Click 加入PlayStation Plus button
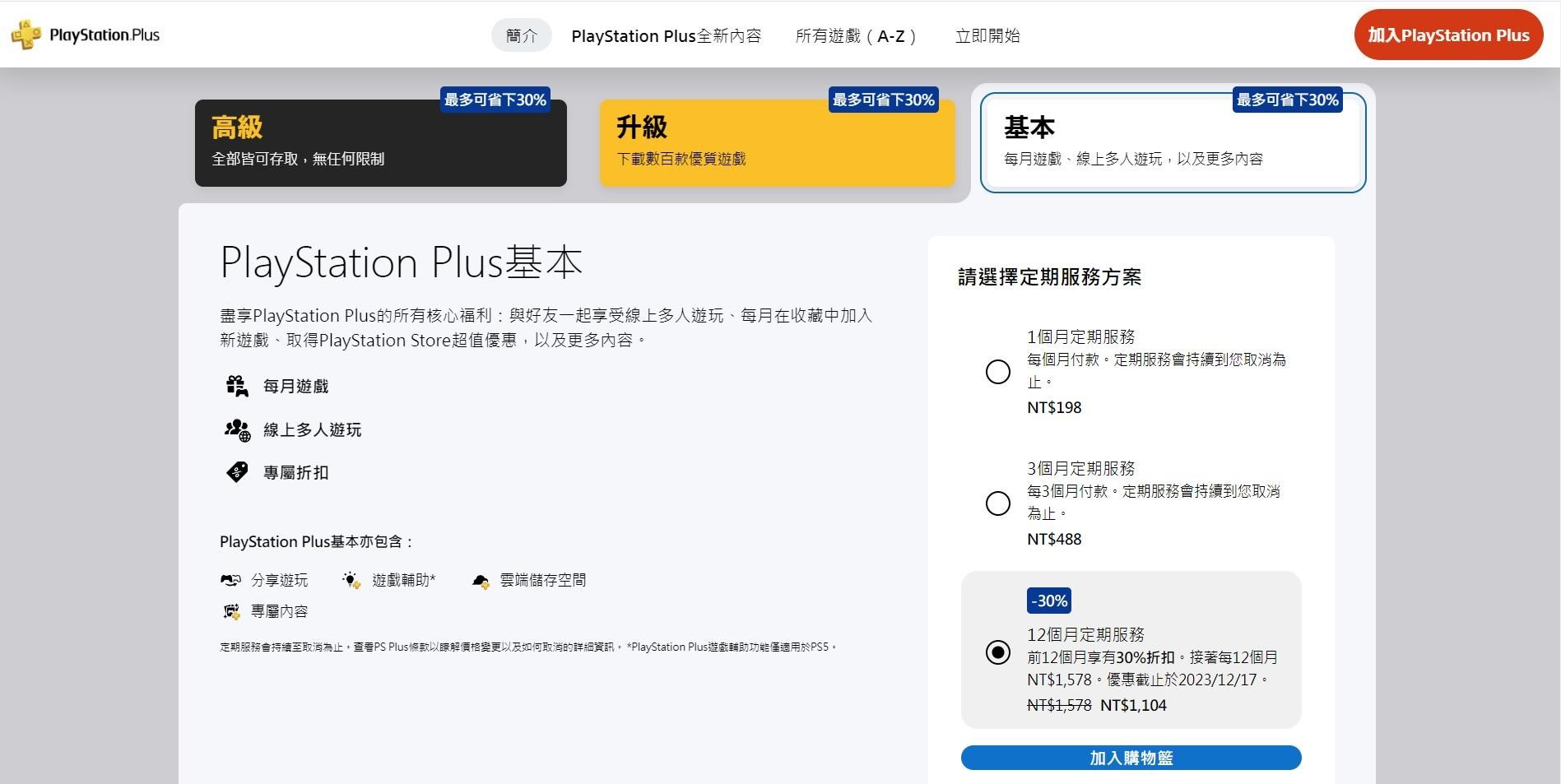This screenshot has width=1561, height=784. point(1448,35)
